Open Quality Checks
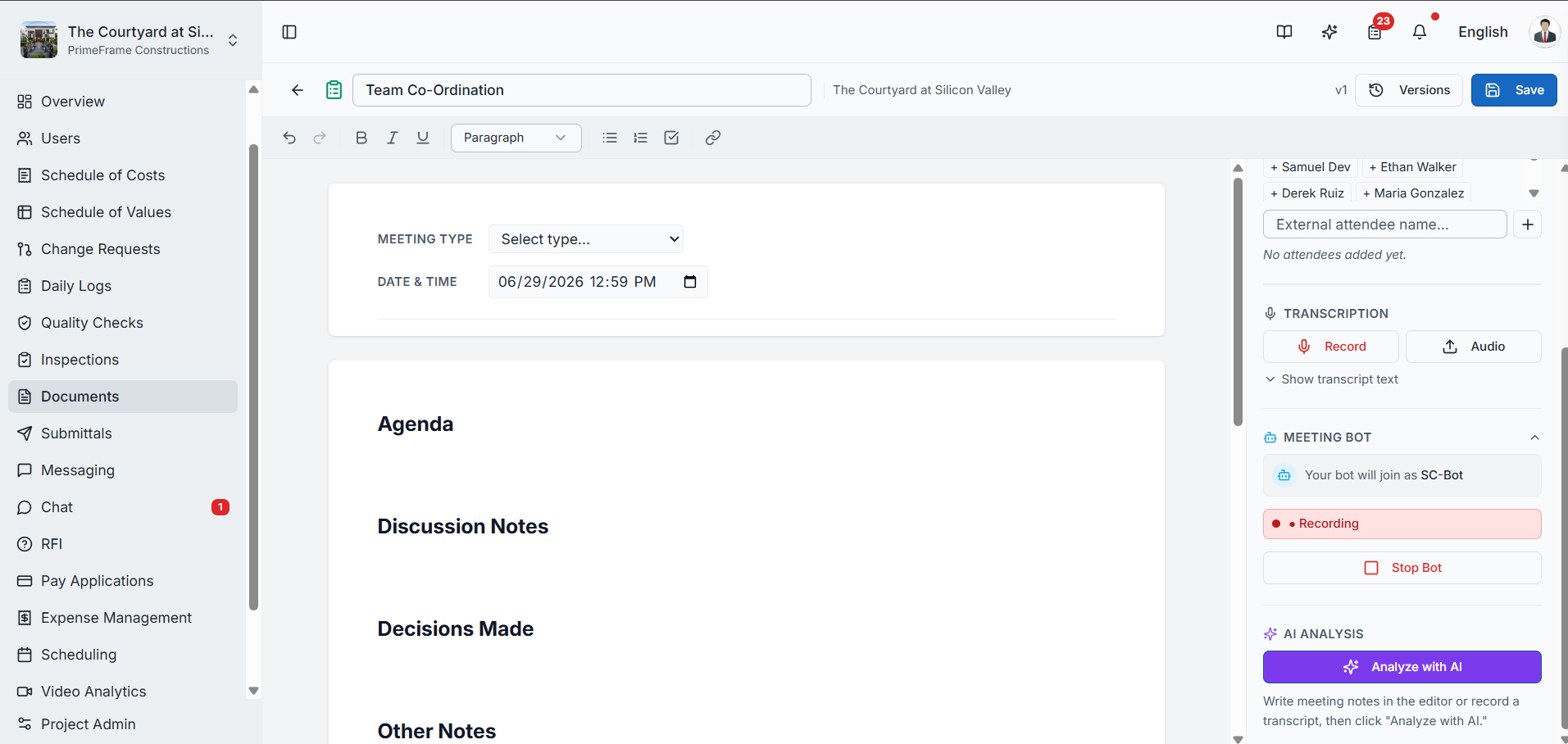The width and height of the screenshot is (1568, 744). pos(123,323)
